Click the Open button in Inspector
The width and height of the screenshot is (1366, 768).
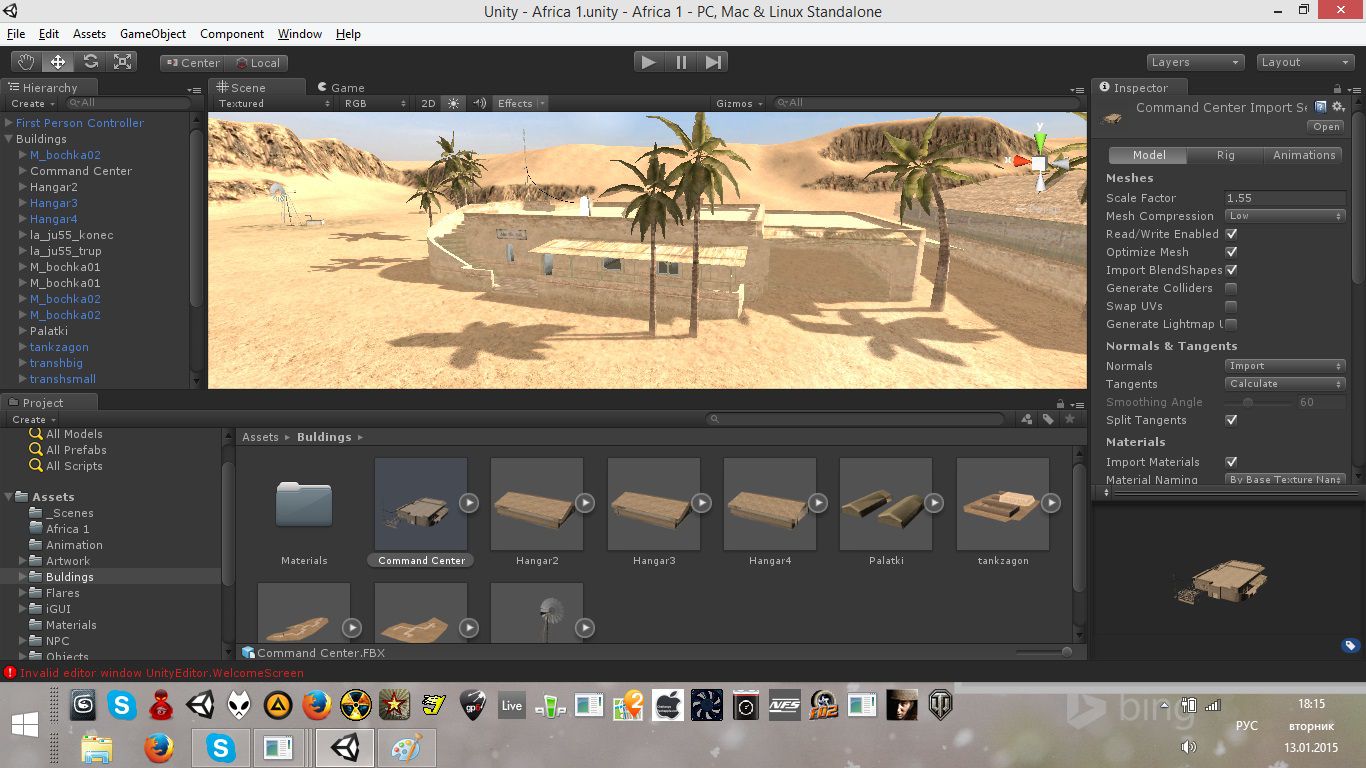pos(1326,127)
